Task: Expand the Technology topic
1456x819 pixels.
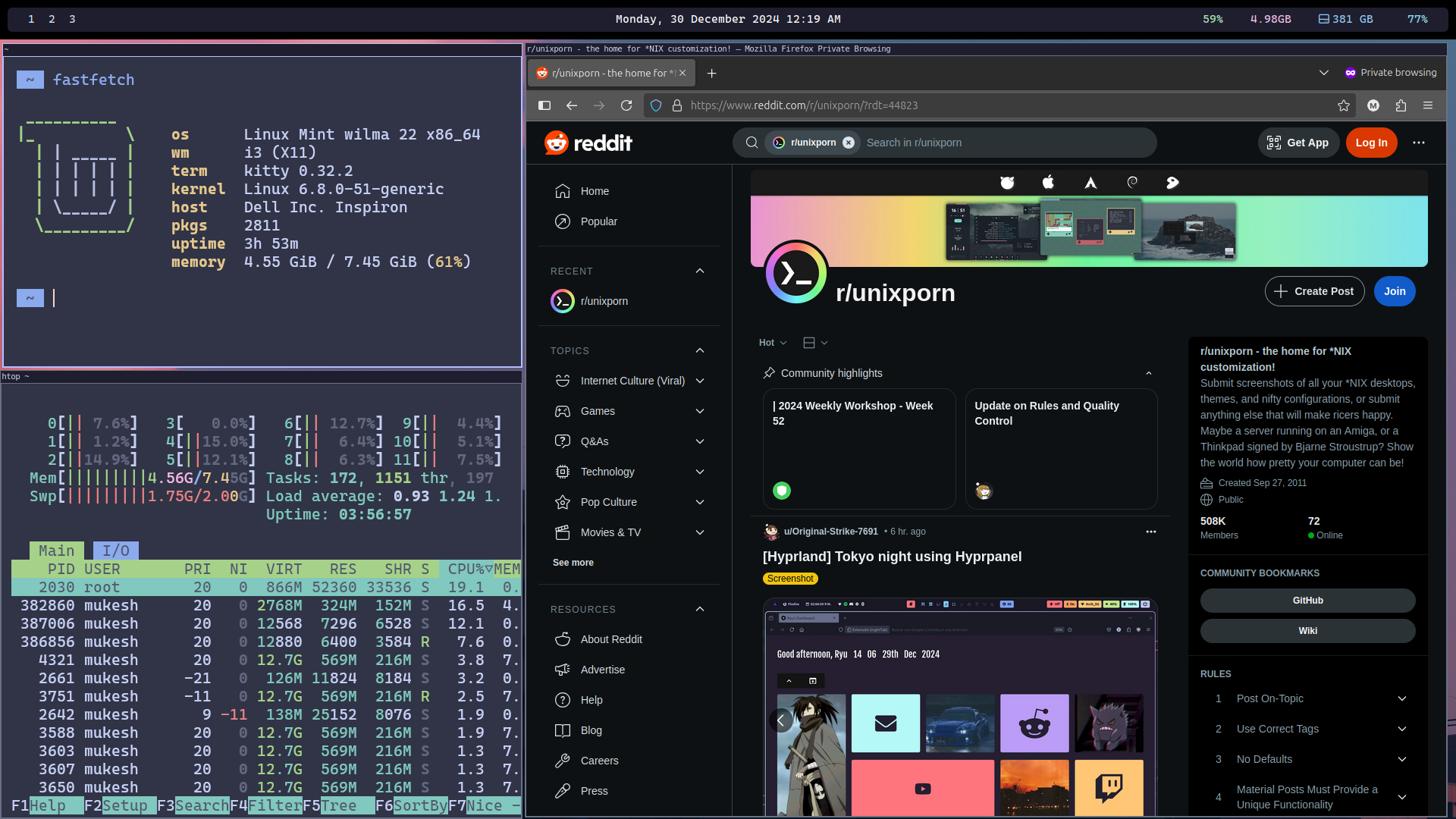Action: coord(700,472)
